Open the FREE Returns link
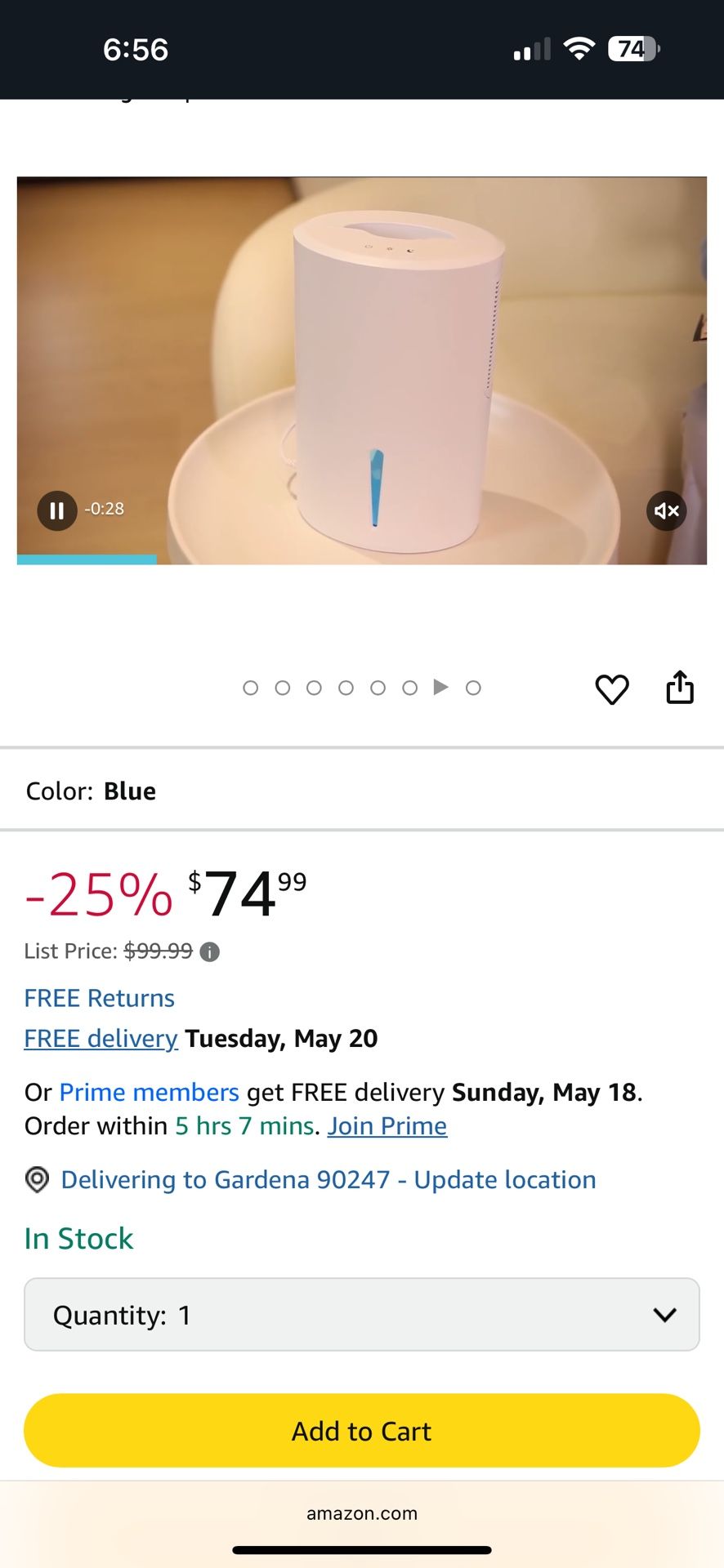Image resolution: width=724 pixels, height=1568 pixels. (x=98, y=997)
